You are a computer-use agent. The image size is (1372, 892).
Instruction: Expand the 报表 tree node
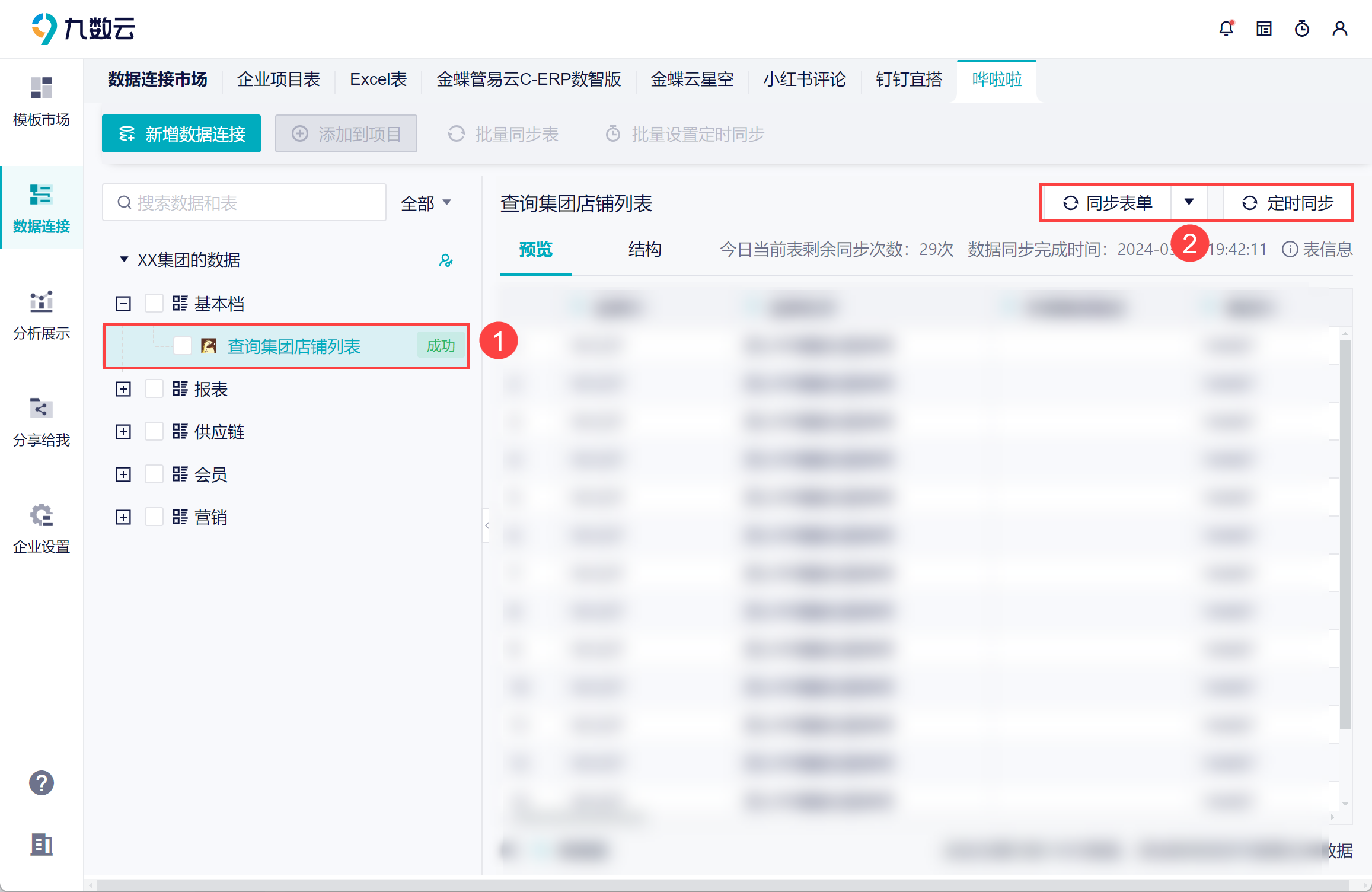tap(123, 389)
